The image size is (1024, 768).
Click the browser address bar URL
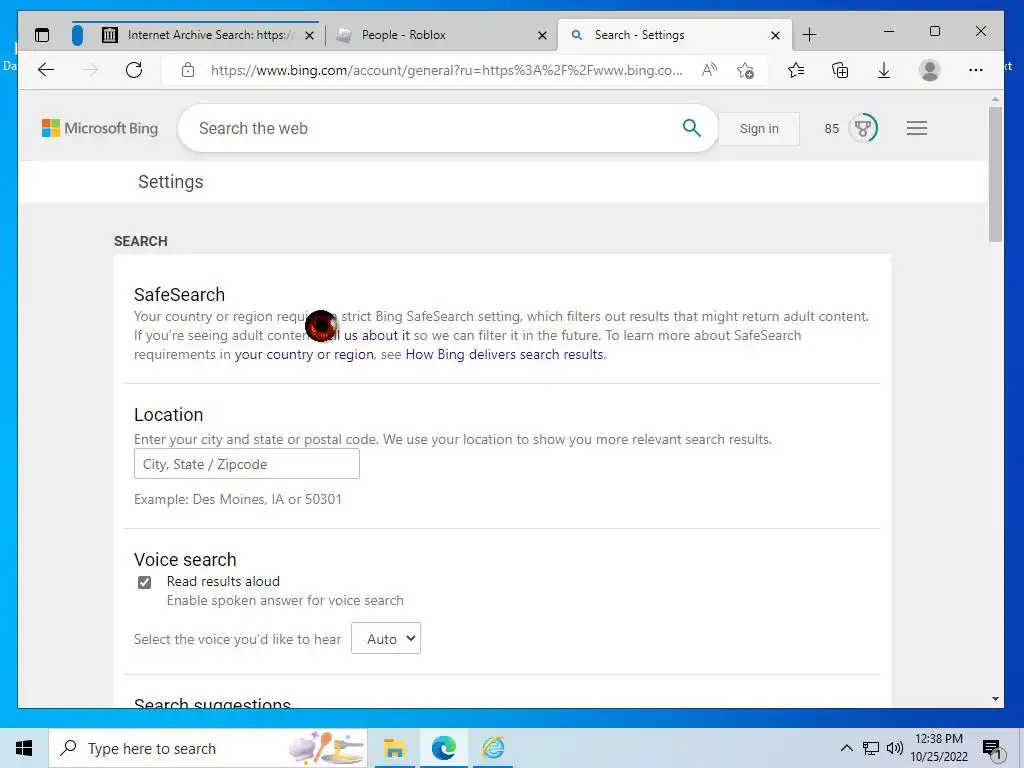coord(446,70)
